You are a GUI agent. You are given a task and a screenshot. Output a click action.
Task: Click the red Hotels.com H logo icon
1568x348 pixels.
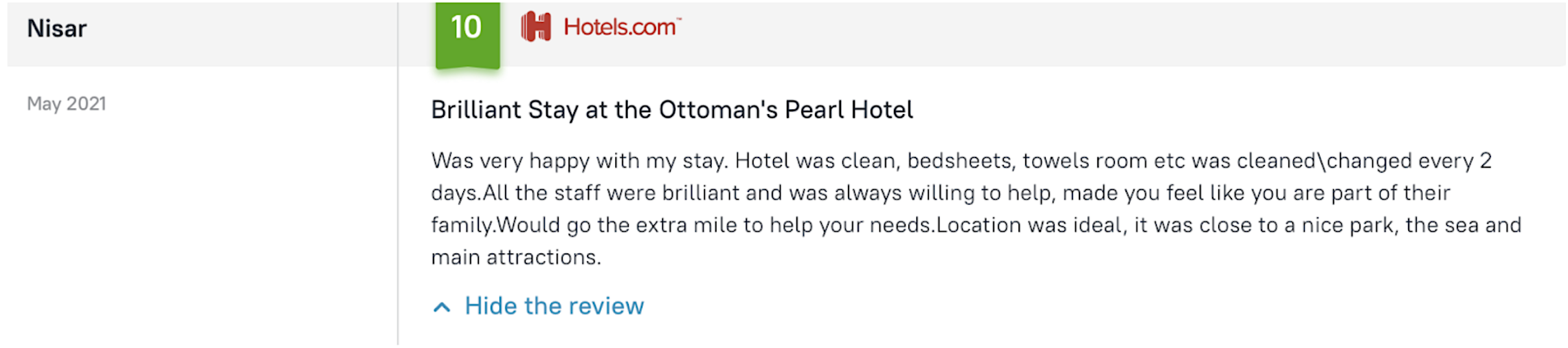click(x=536, y=28)
